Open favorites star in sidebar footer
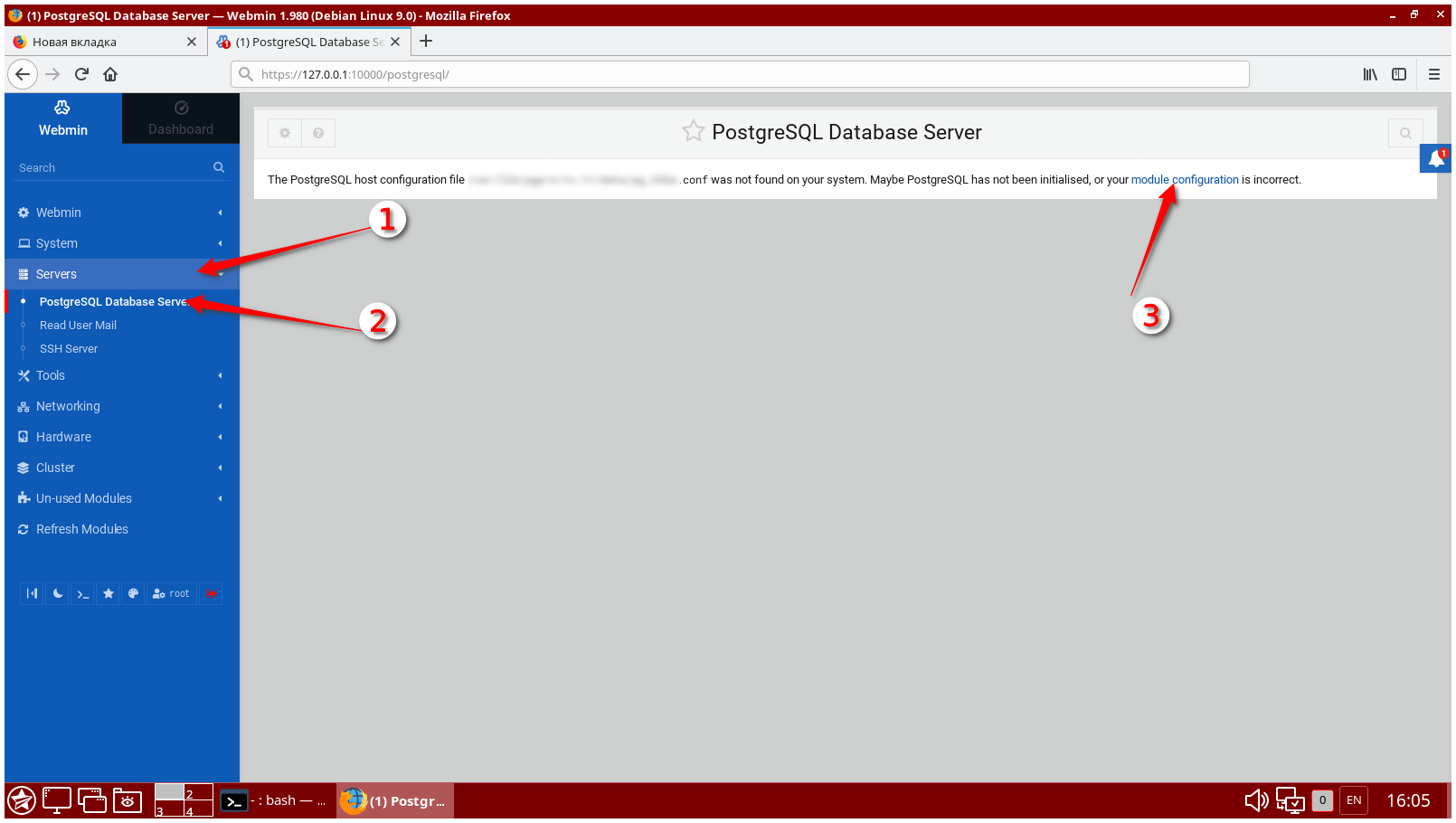Viewport: 1456px width, 823px height. point(109,593)
